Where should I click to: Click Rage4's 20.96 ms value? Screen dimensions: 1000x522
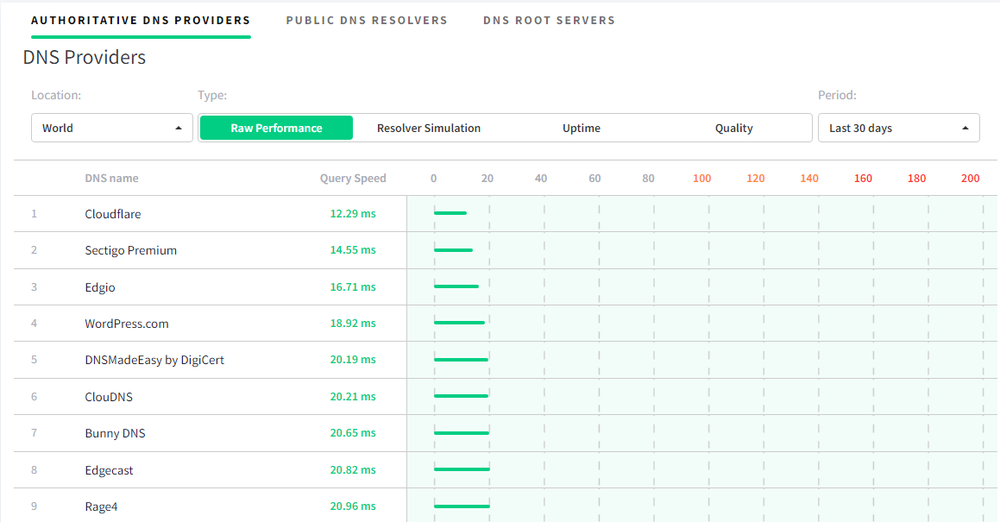coord(353,507)
